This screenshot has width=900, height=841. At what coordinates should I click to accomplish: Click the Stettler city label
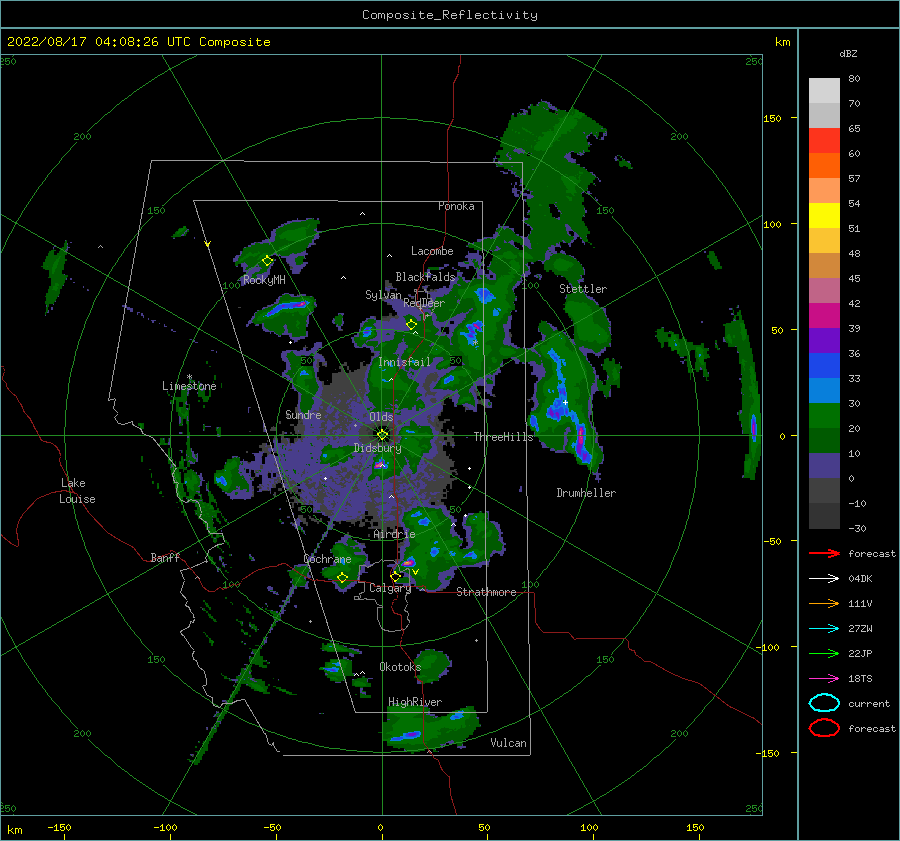[583, 289]
